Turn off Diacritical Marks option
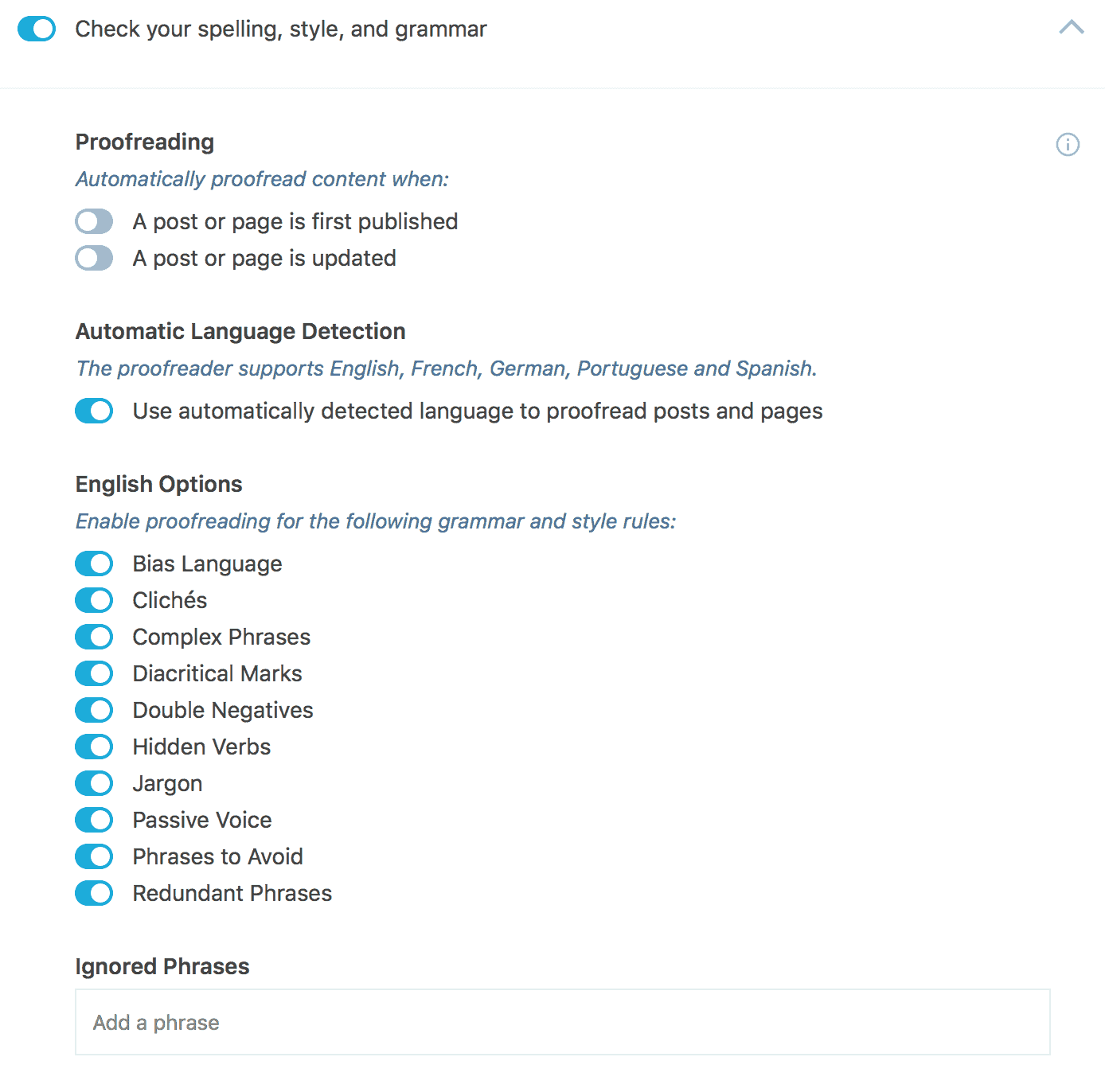Image resolution: width=1105 pixels, height=1092 pixels. pyautogui.click(x=94, y=673)
